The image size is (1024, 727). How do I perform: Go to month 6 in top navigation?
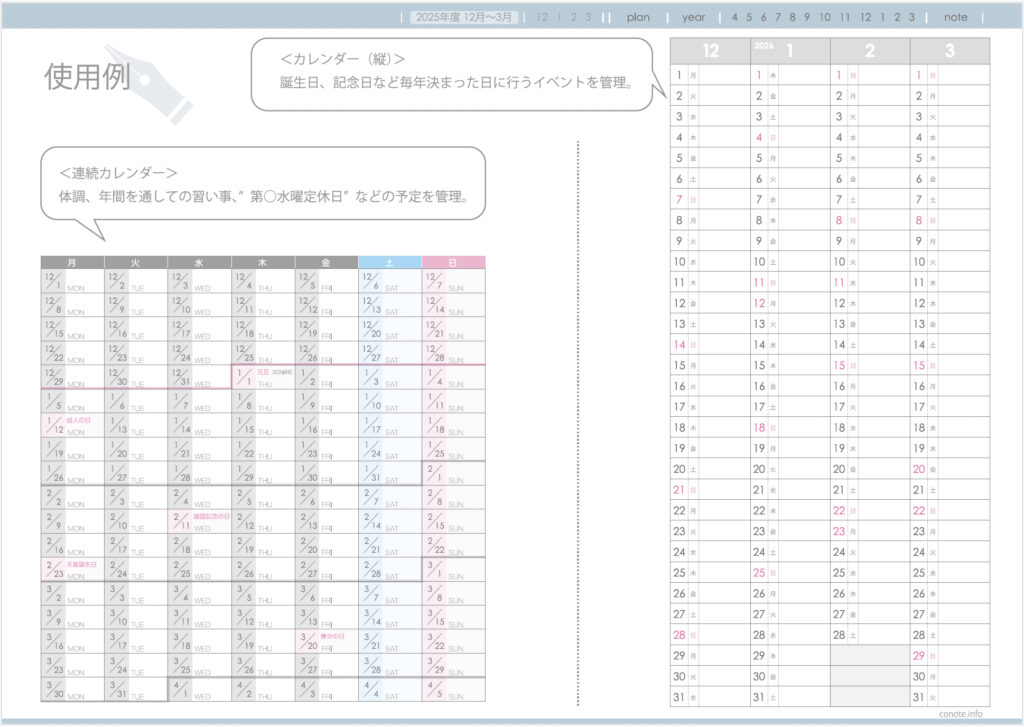763,17
